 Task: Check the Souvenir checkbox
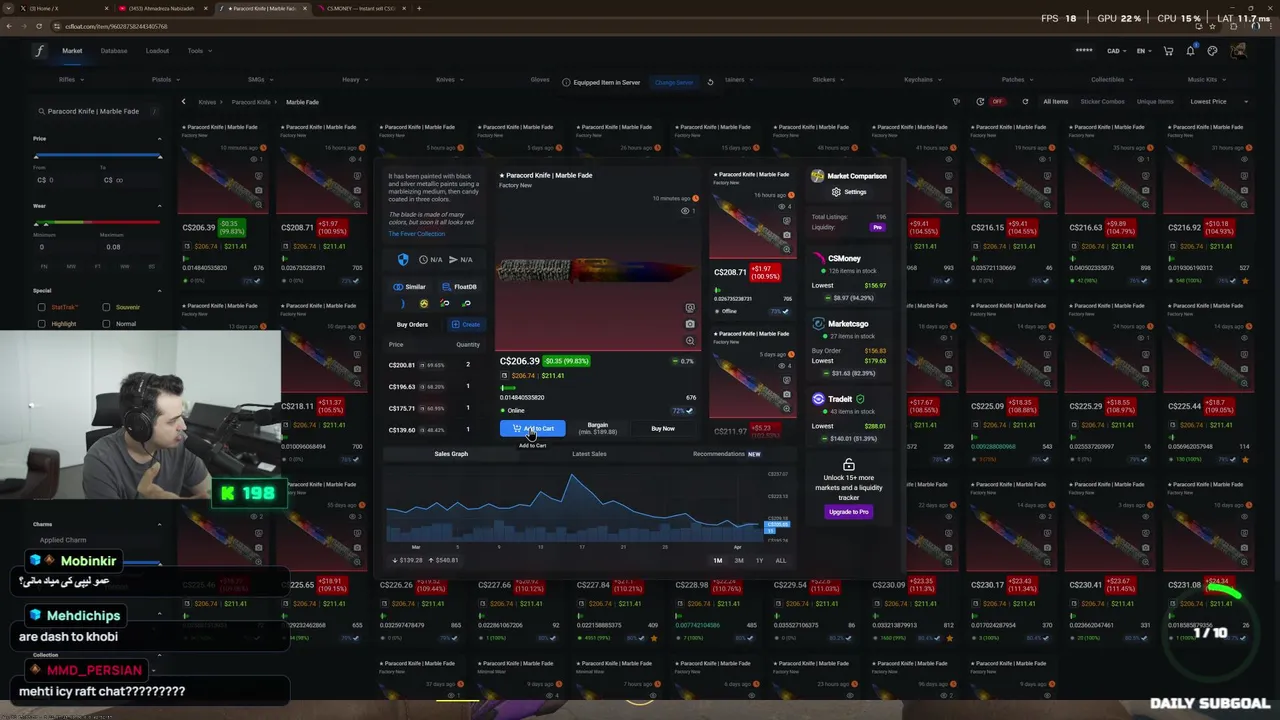106,307
